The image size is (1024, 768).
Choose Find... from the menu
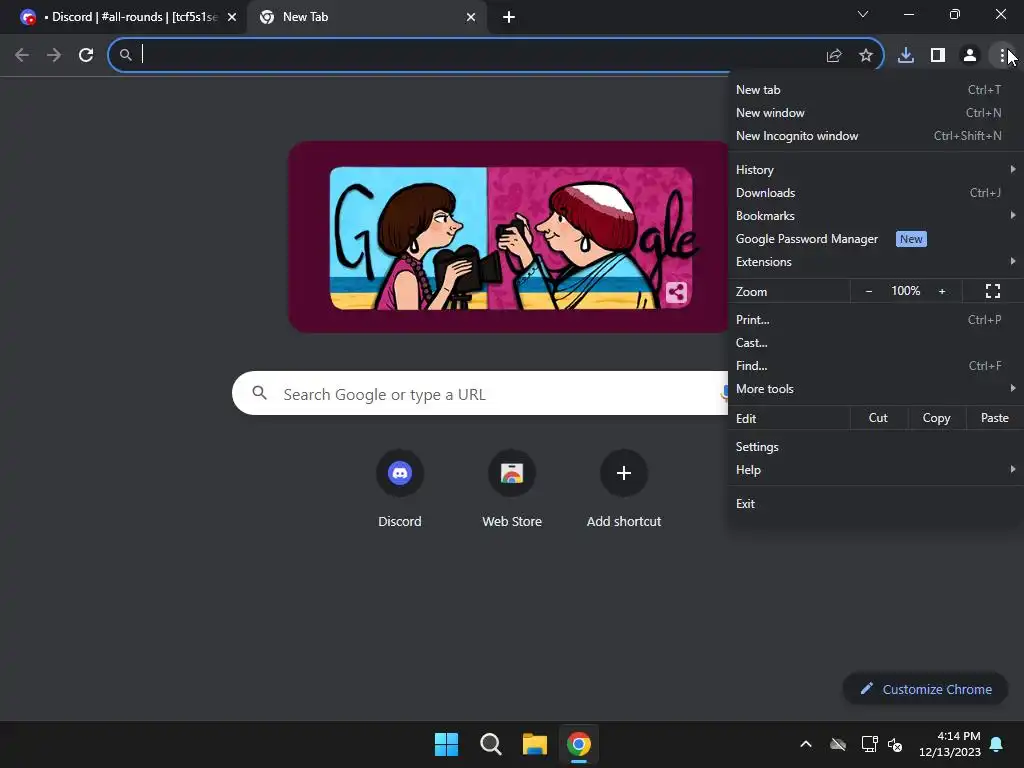[875, 366]
